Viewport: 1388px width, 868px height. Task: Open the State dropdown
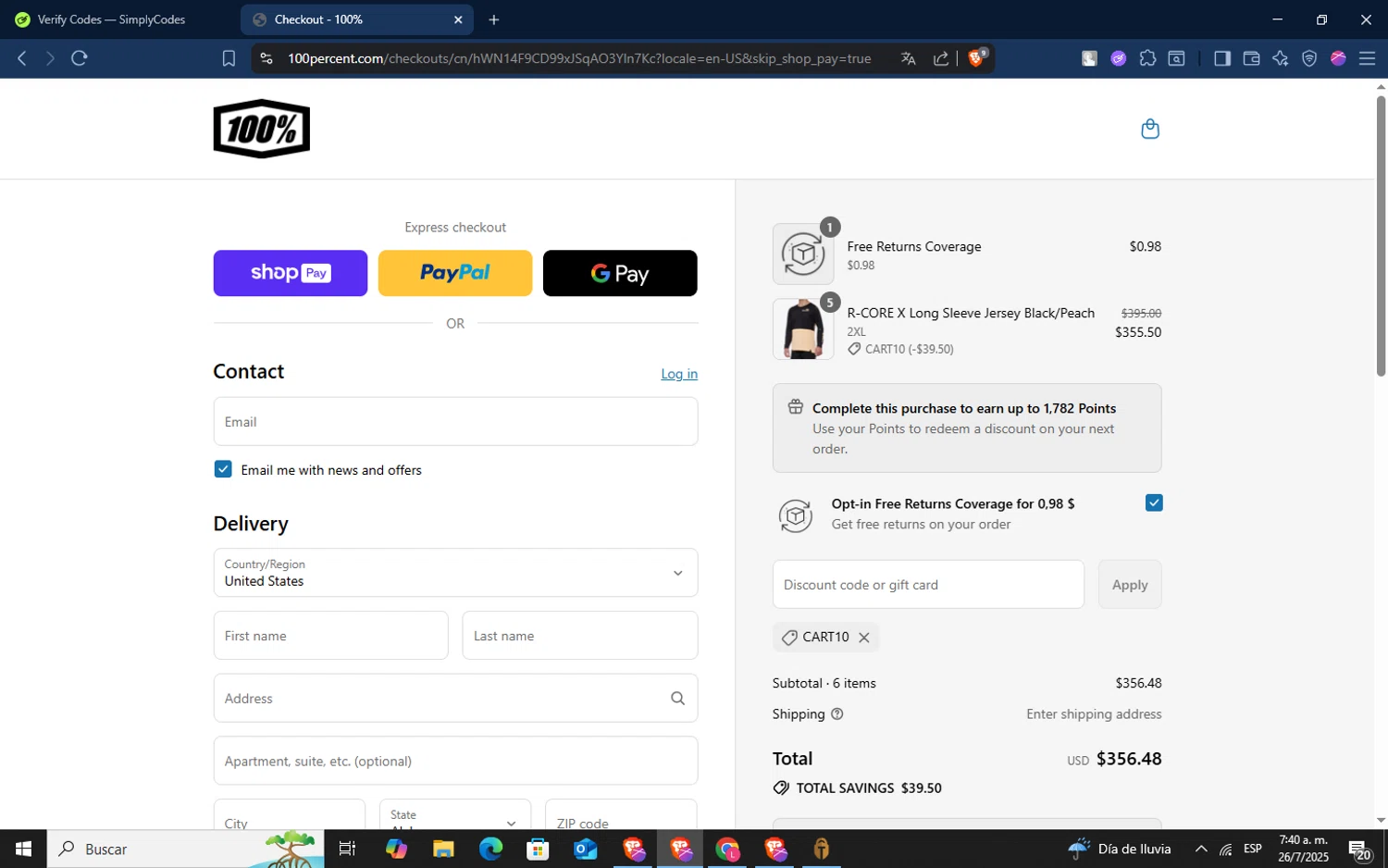point(455,814)
